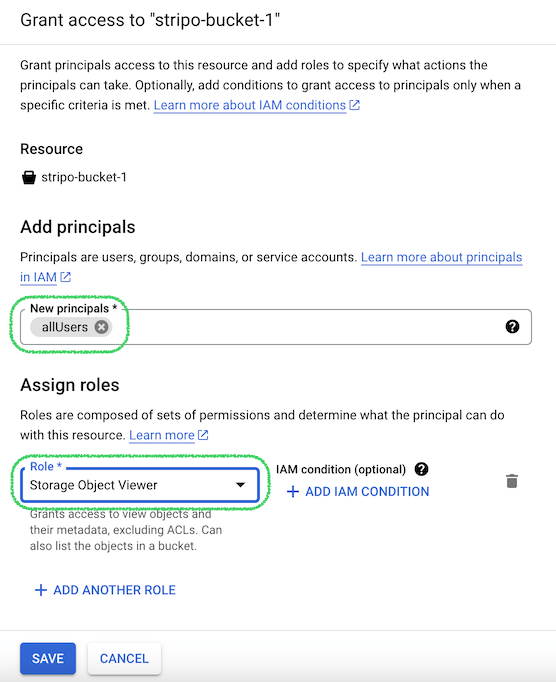This screenshot has width=556, height=682.
Task: Click the help icon beside IAM condition
Action: point(421,469)
